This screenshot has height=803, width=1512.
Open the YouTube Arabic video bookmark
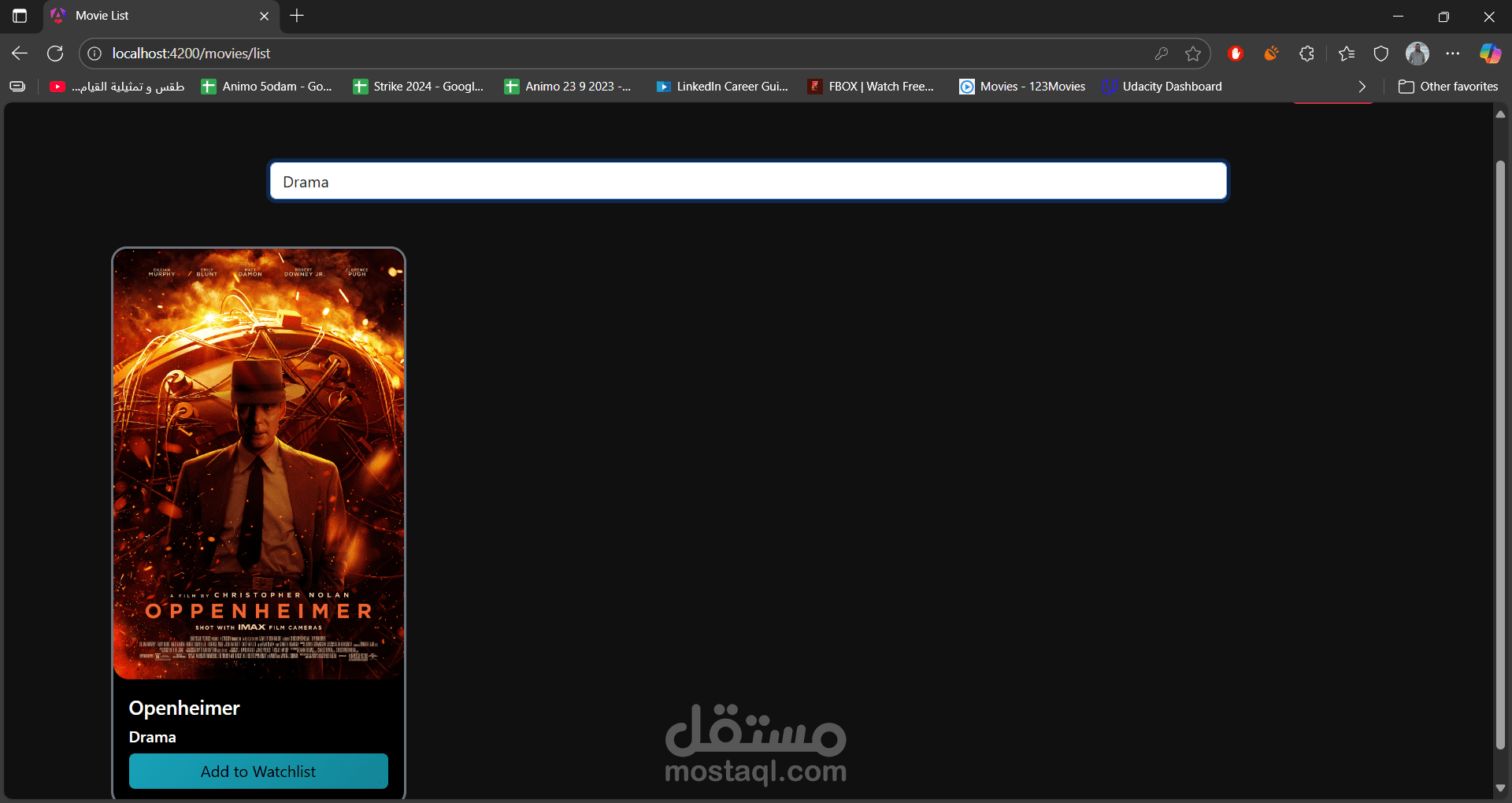pyautogui.click(x=117, y=87)
